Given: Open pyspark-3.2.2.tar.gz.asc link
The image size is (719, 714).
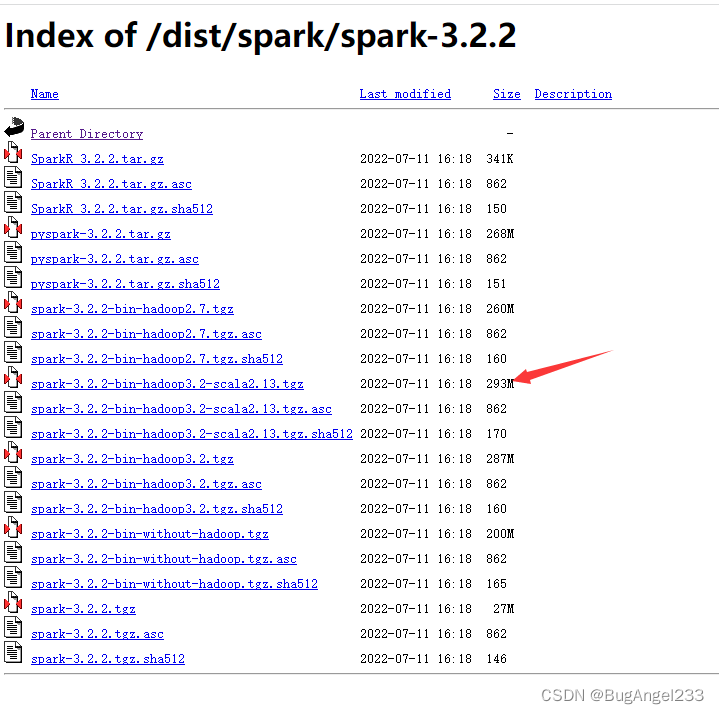Looking at the screenshot, I should pyautogui.click(x=115, y=259).
